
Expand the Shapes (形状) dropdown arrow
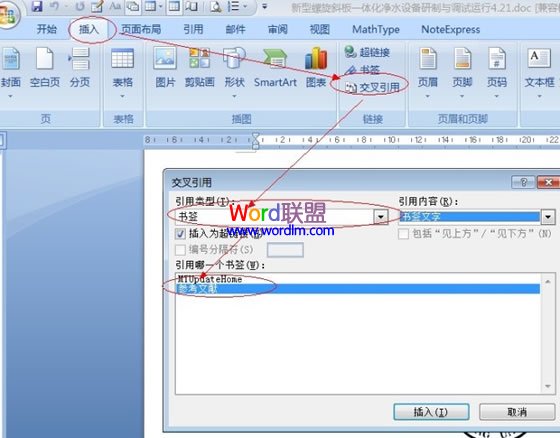tap(234, 96)
